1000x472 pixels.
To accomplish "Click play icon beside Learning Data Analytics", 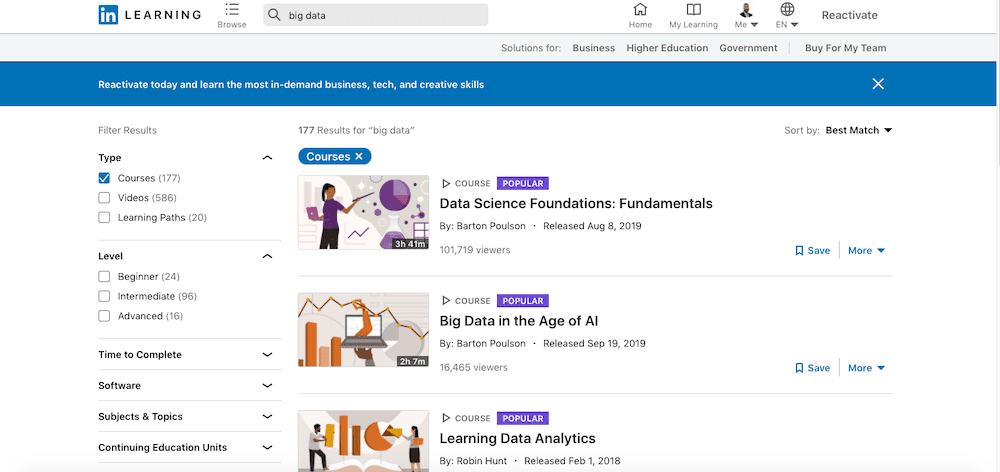I will (x=446, y=418).
